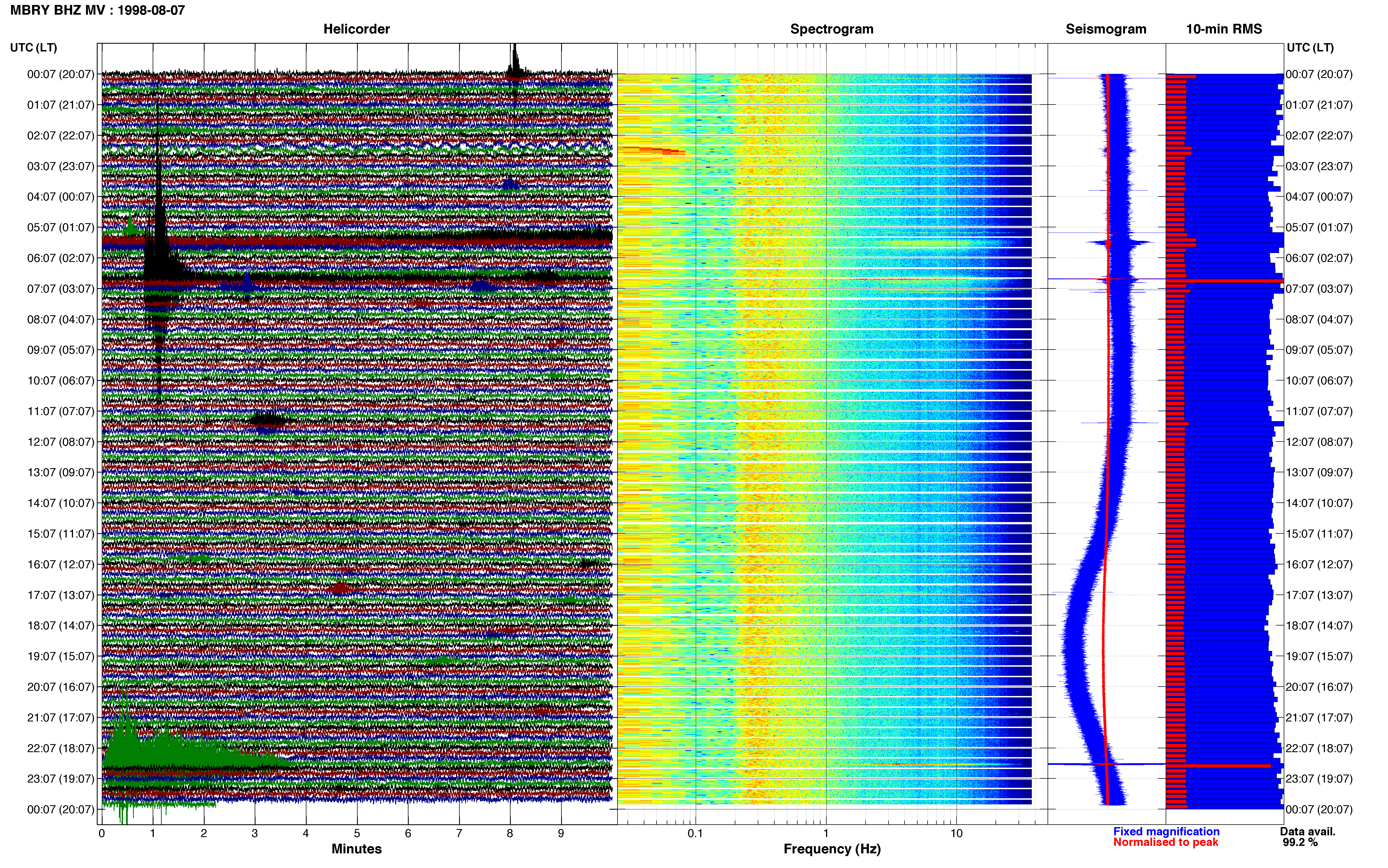Click the left 17:07 (13:07) time label
The width and height of the screenshot is (1388, 868).
[60, 595]
